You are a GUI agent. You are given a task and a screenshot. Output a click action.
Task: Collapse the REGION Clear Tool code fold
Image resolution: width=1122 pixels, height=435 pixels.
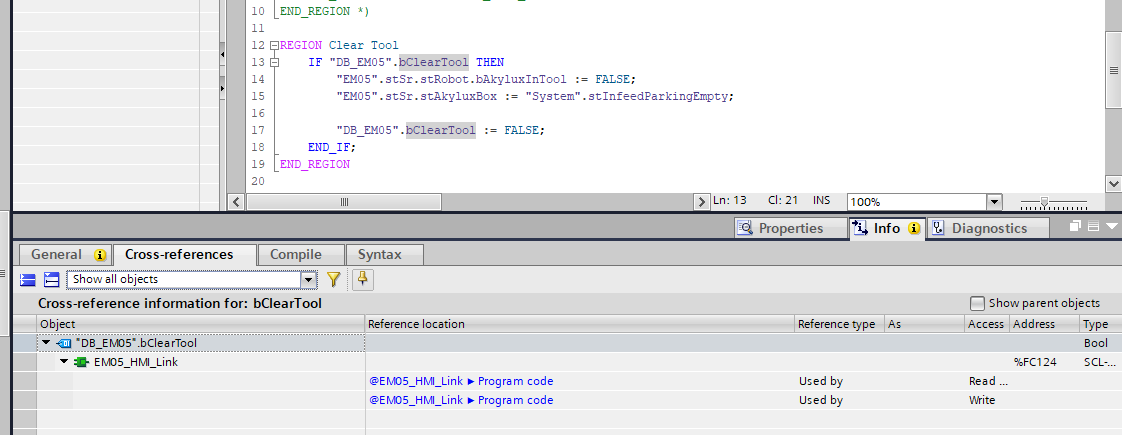click(x=274, y=46)
